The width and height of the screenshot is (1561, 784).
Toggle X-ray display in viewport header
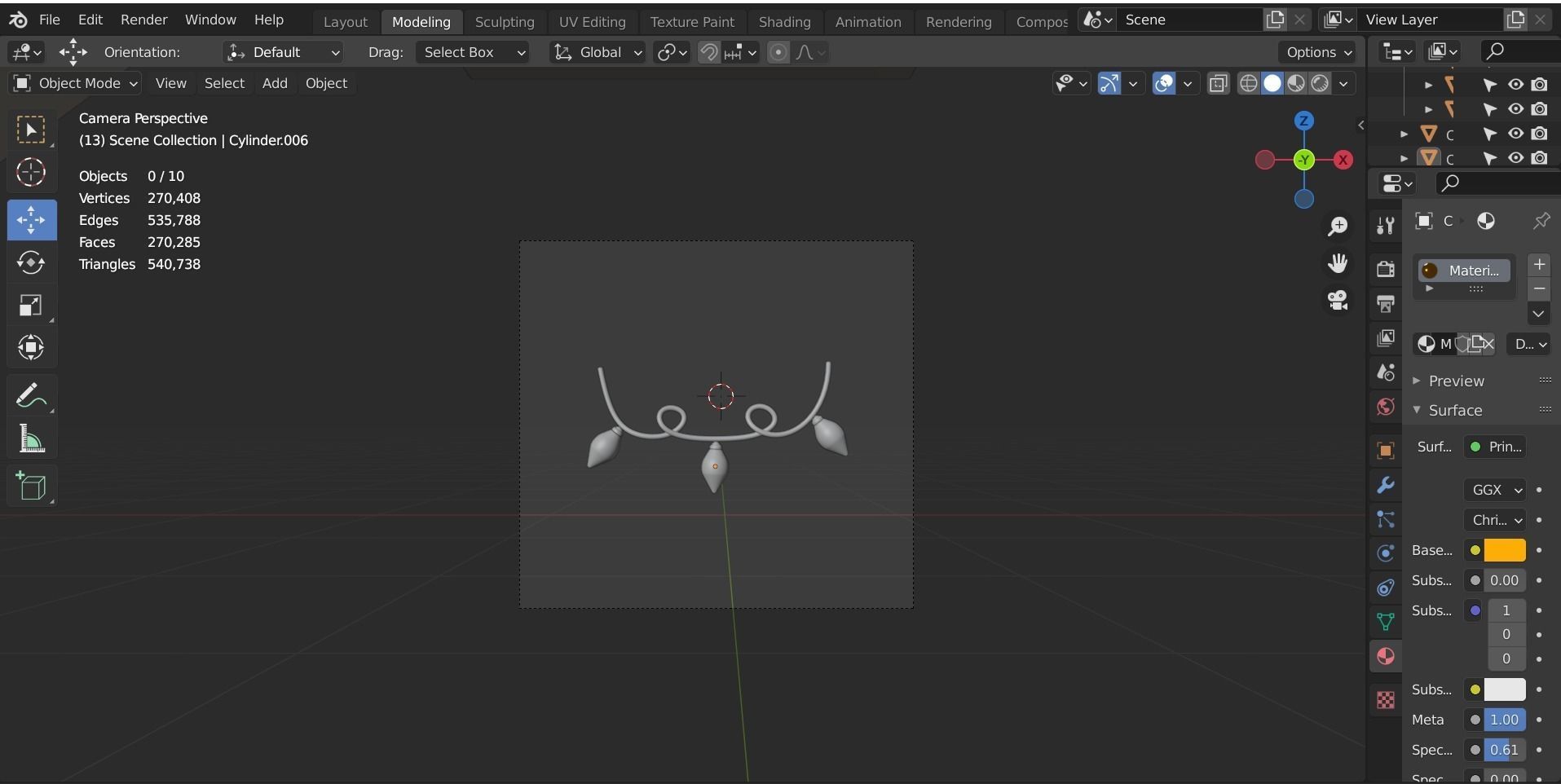click(1218, 83)
